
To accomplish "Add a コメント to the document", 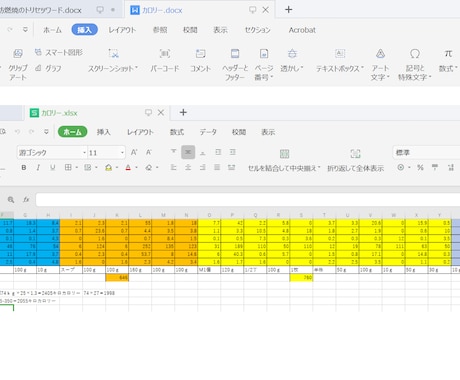I will coord(200,53).
